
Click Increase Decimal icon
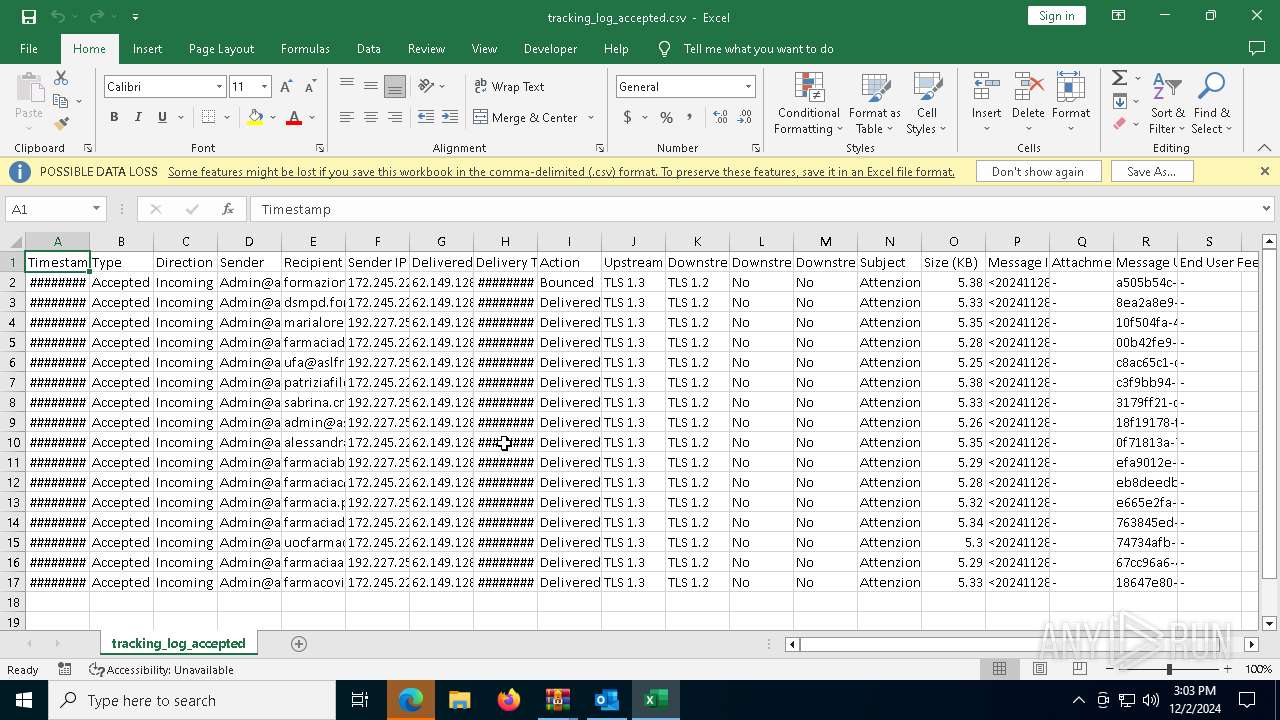(721, 117)
